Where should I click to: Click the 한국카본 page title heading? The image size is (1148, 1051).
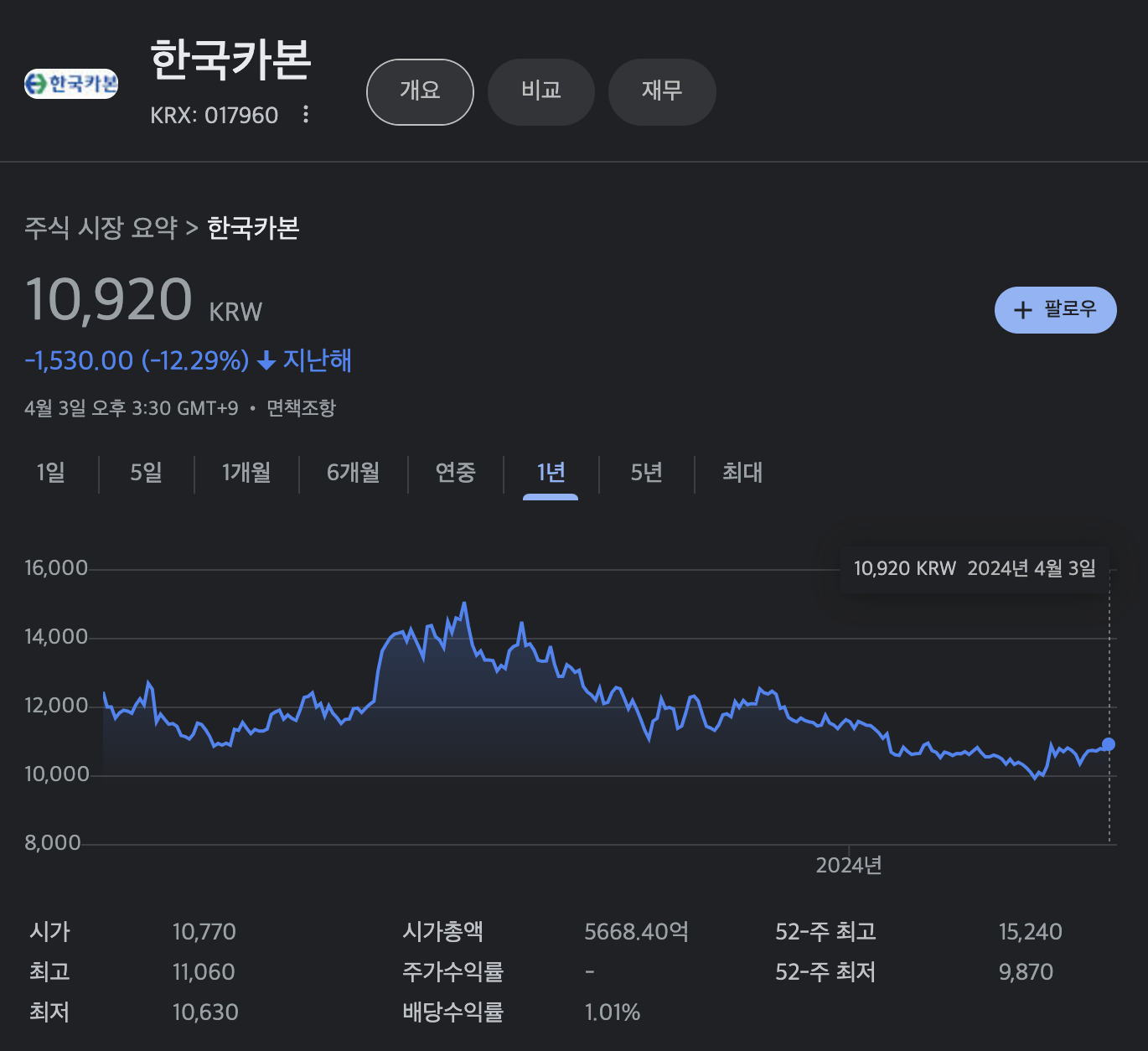[230, 60]
